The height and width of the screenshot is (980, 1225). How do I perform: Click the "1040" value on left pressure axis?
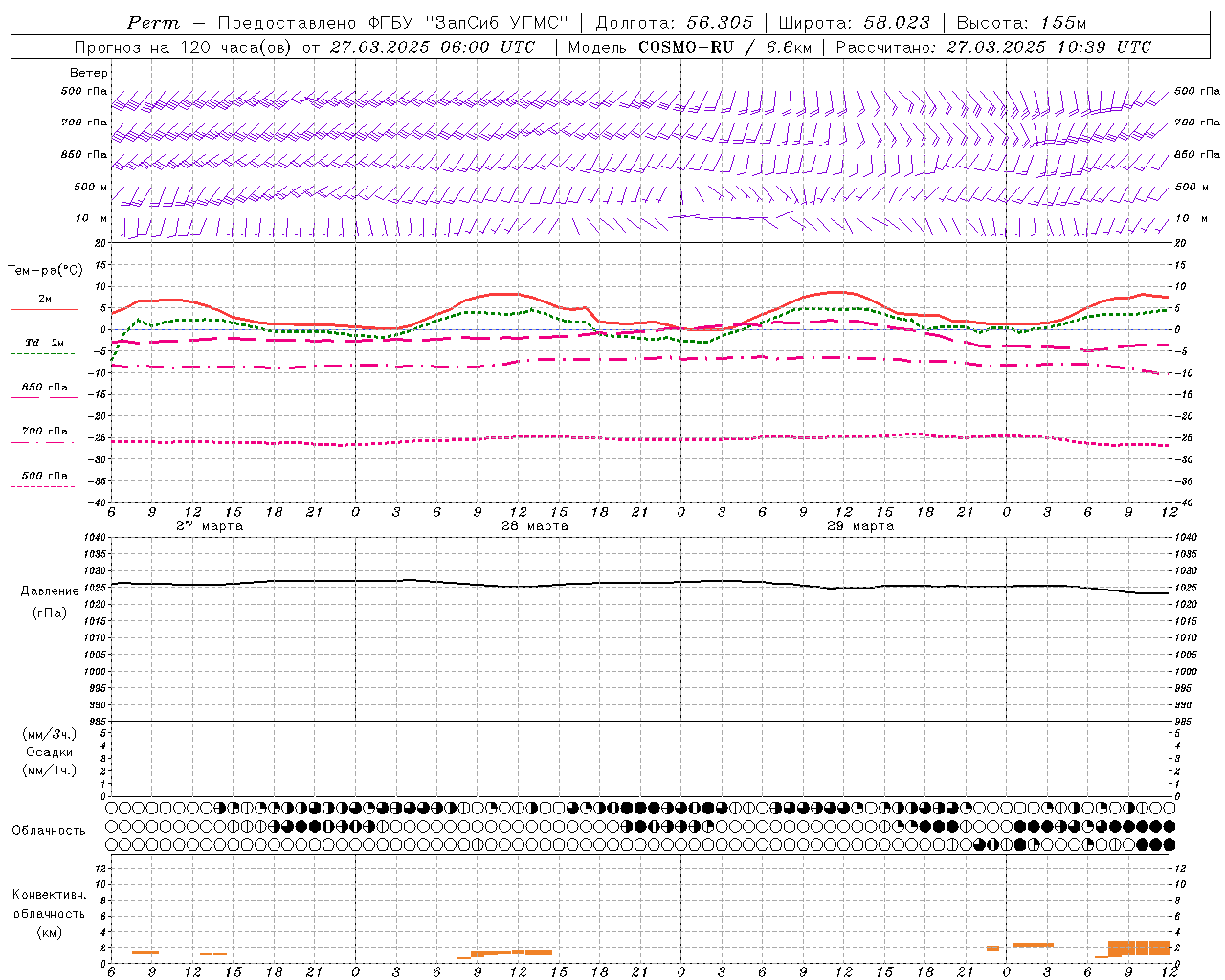tap(93, 538)
